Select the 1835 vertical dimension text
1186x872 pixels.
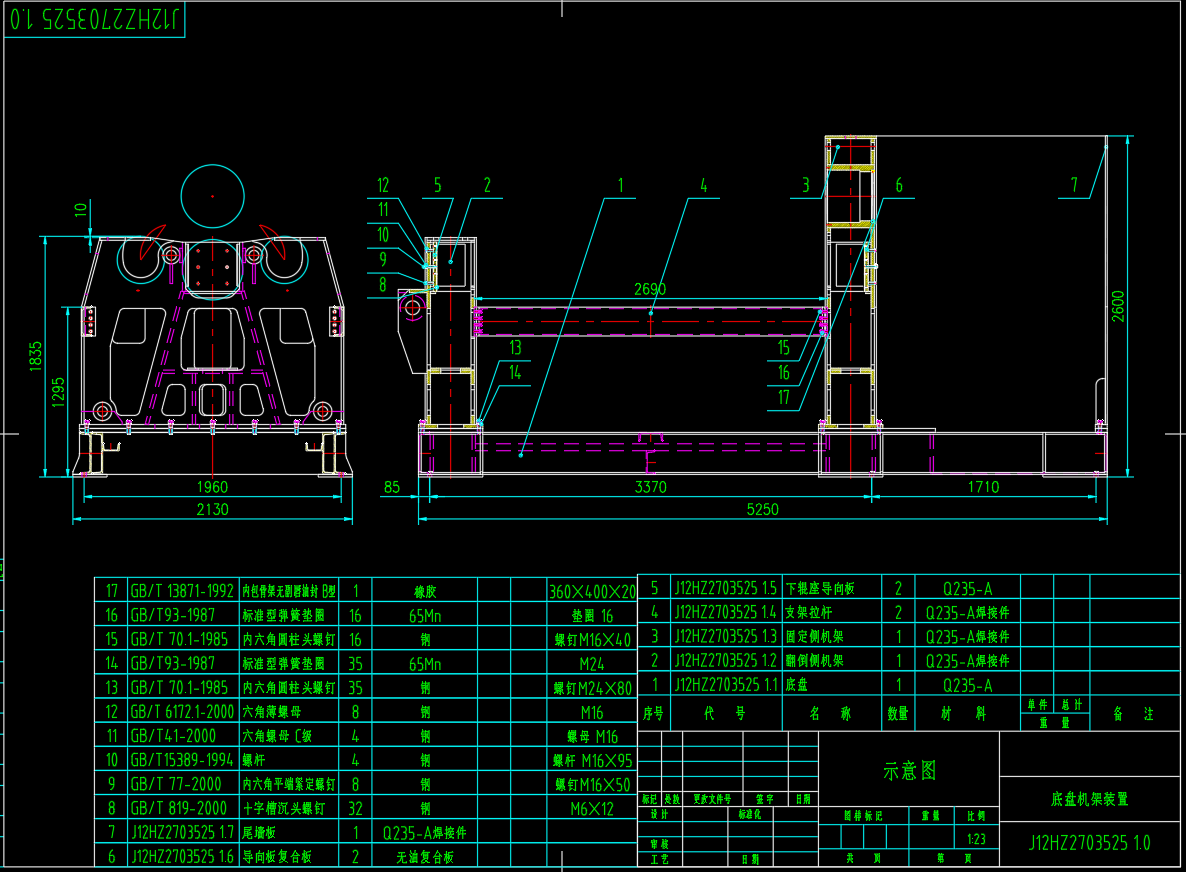click(36, 357)
